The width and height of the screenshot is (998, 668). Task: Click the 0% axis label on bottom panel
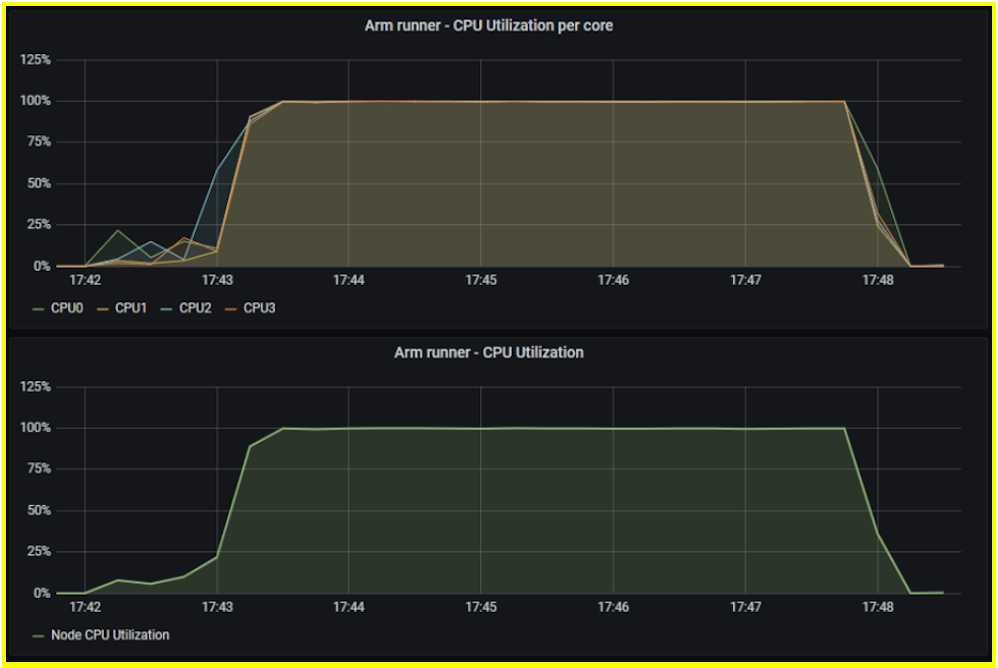pyautogui.click(x=41, y=591)
